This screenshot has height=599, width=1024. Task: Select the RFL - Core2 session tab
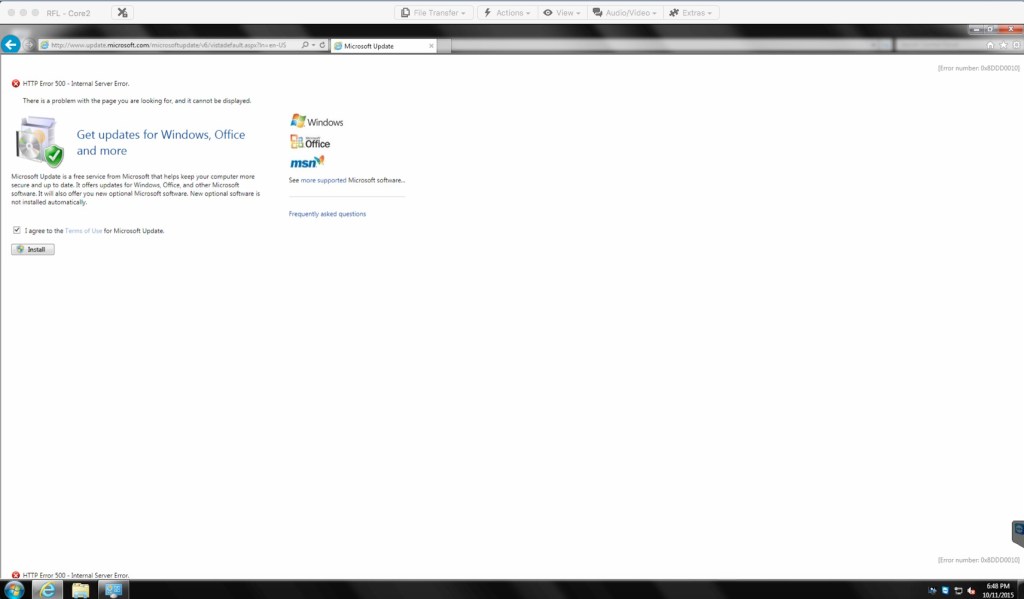tap(69, 12)
